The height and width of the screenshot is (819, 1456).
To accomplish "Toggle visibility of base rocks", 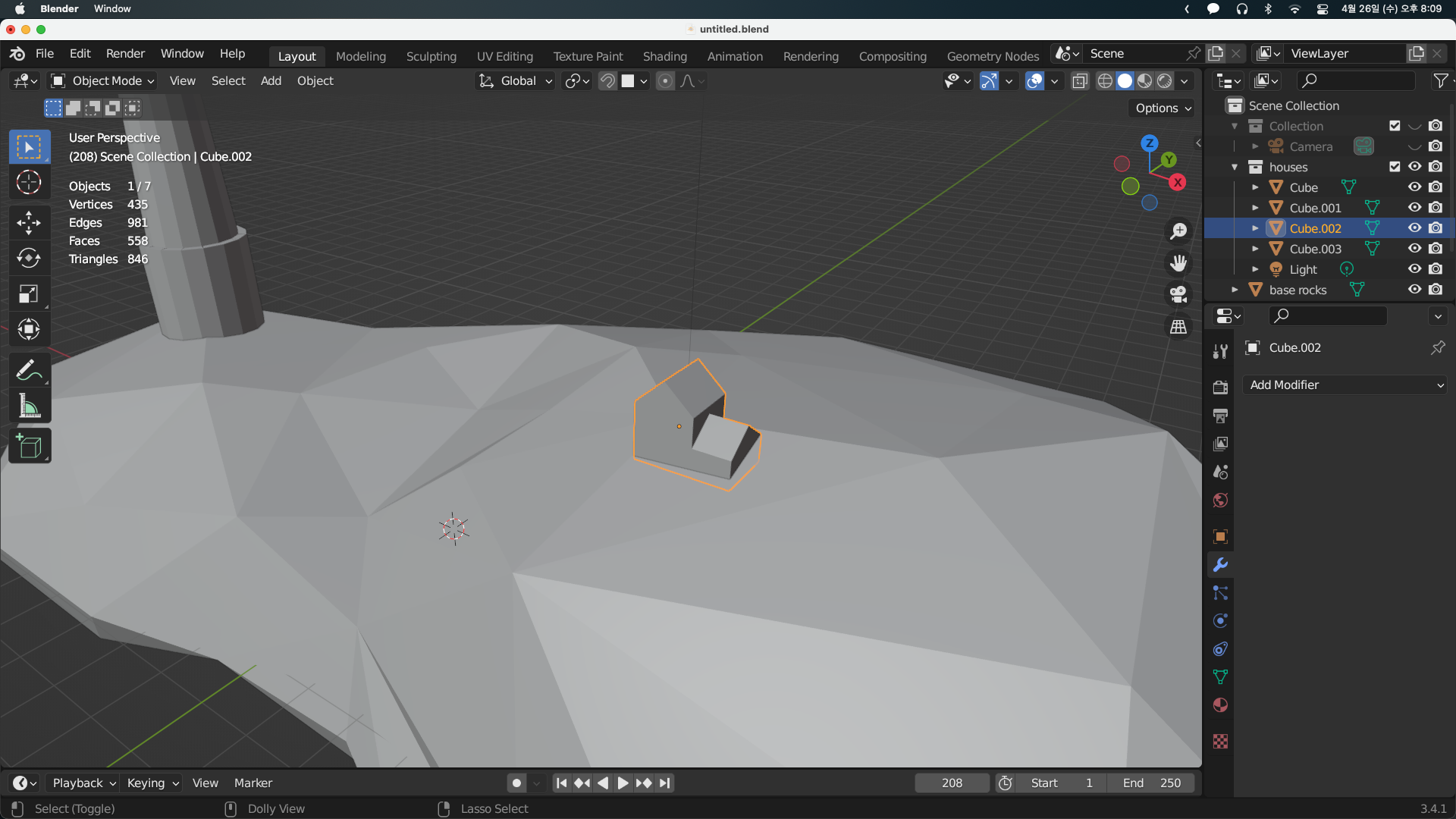I will click(x=1414, y=290).
